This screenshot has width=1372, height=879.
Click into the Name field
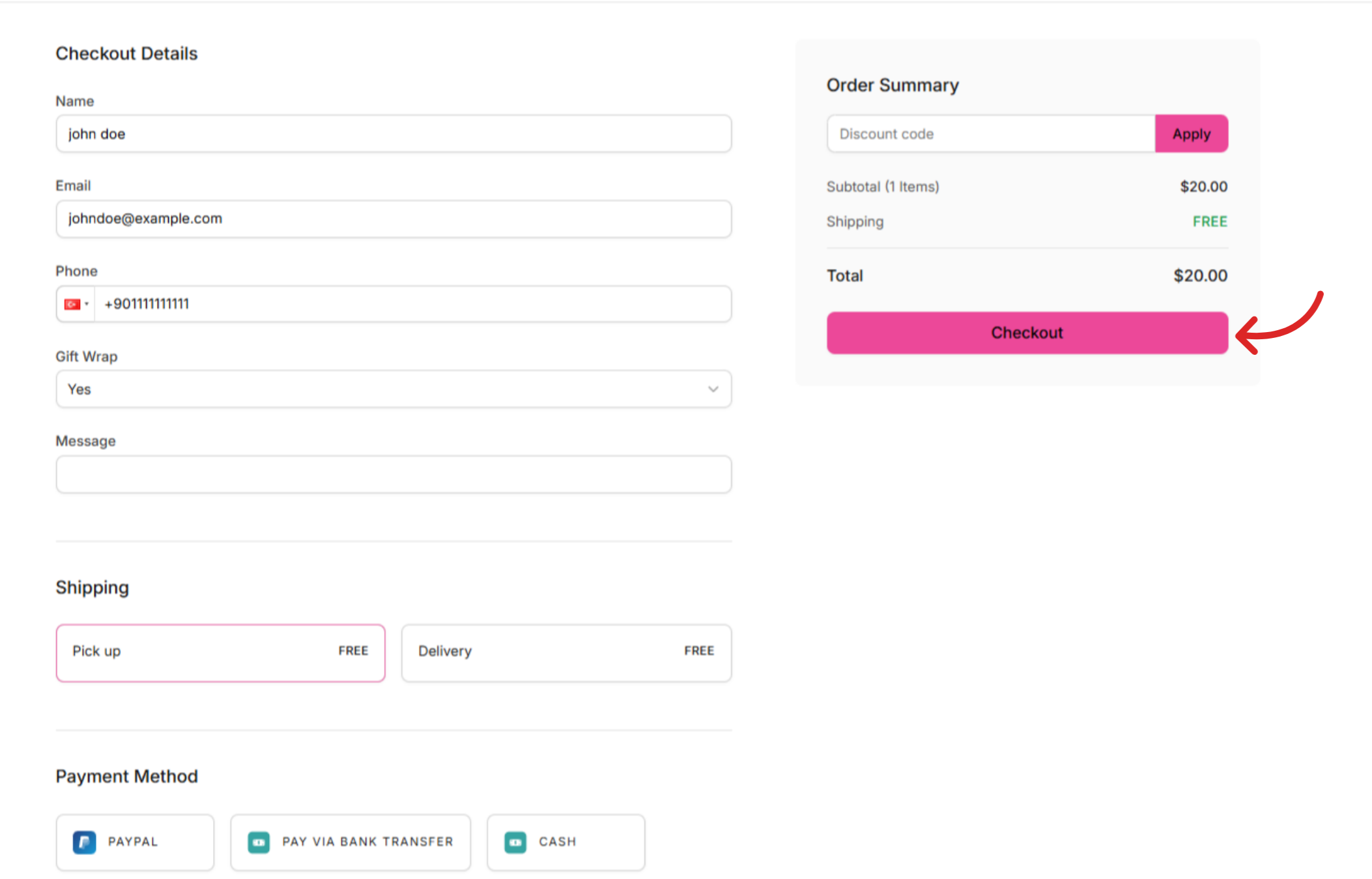393,134
